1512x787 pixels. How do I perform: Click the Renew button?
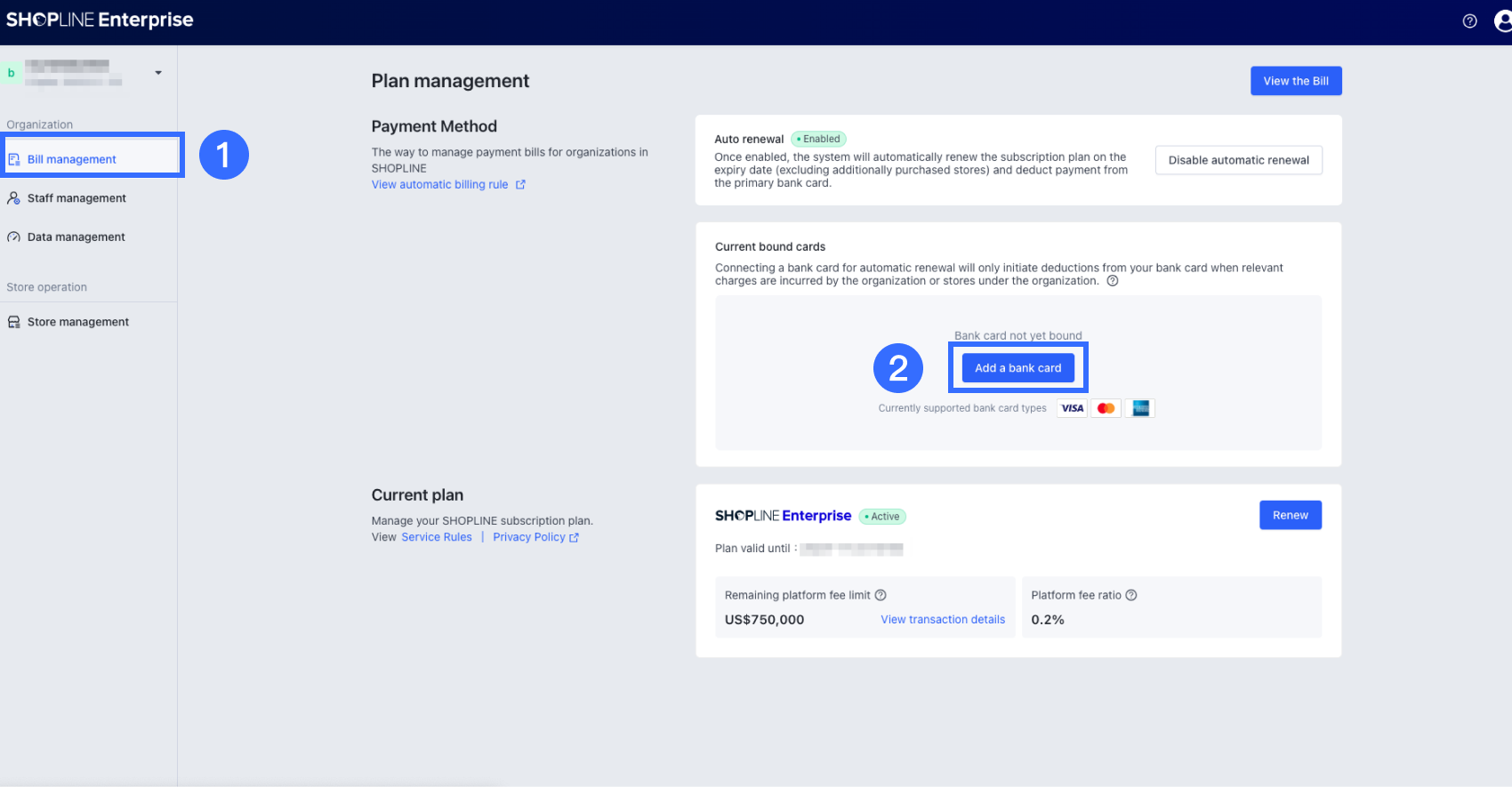(x=1290, y=515)
